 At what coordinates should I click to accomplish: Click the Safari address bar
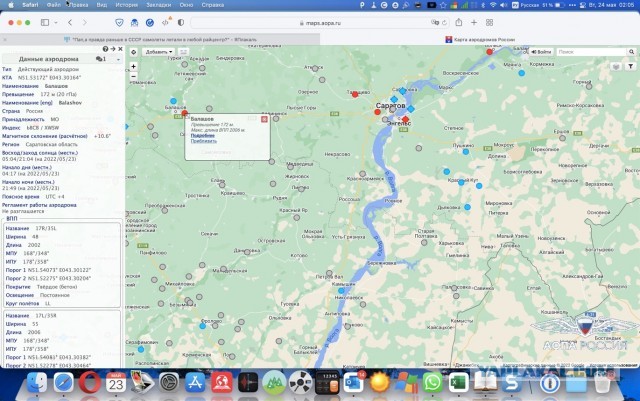click(x=320, y=23)
